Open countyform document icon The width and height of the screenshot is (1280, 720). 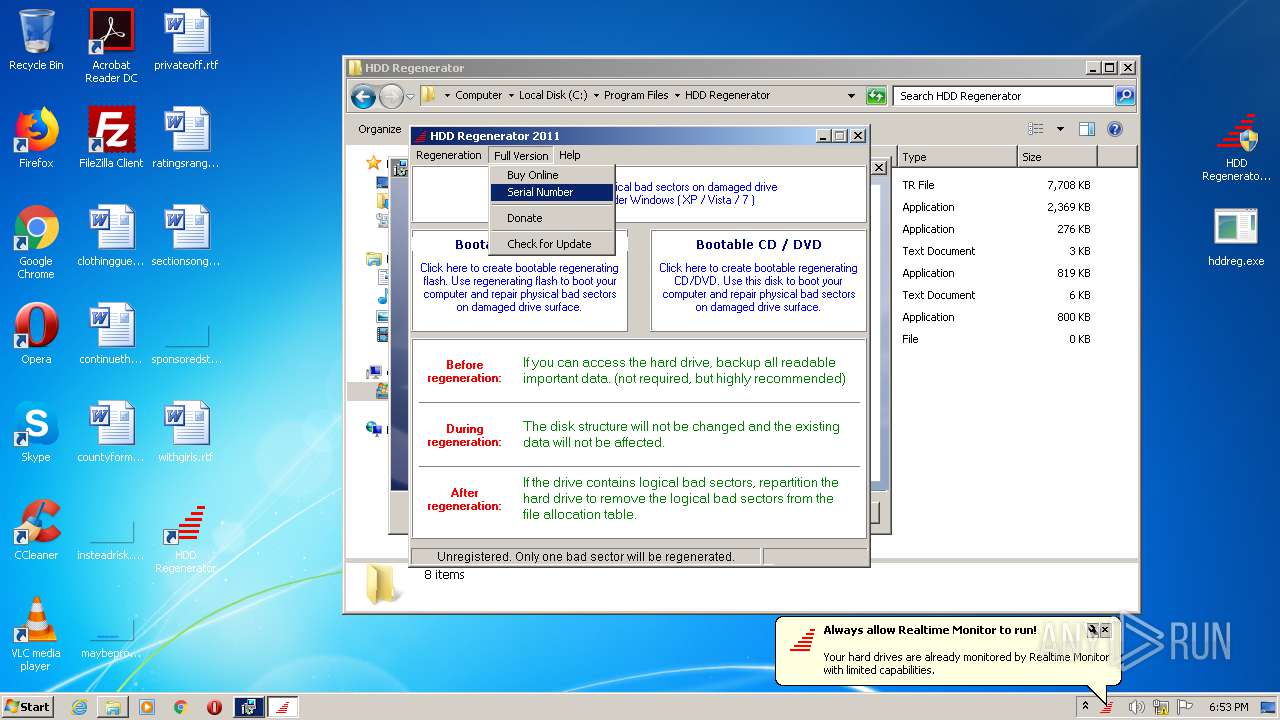coord(111,432)
